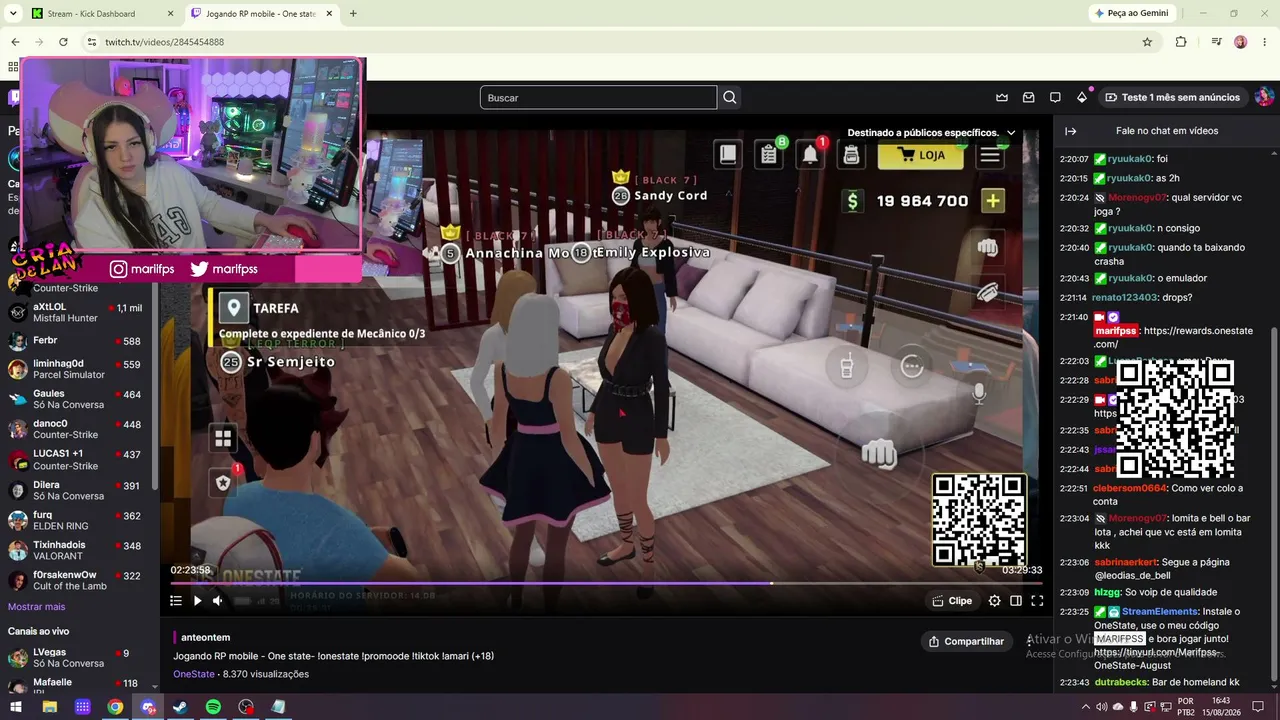Viewport: 1280px width, 720px height.
Task: Open the video chapters list icon
Action: [176, 601]
